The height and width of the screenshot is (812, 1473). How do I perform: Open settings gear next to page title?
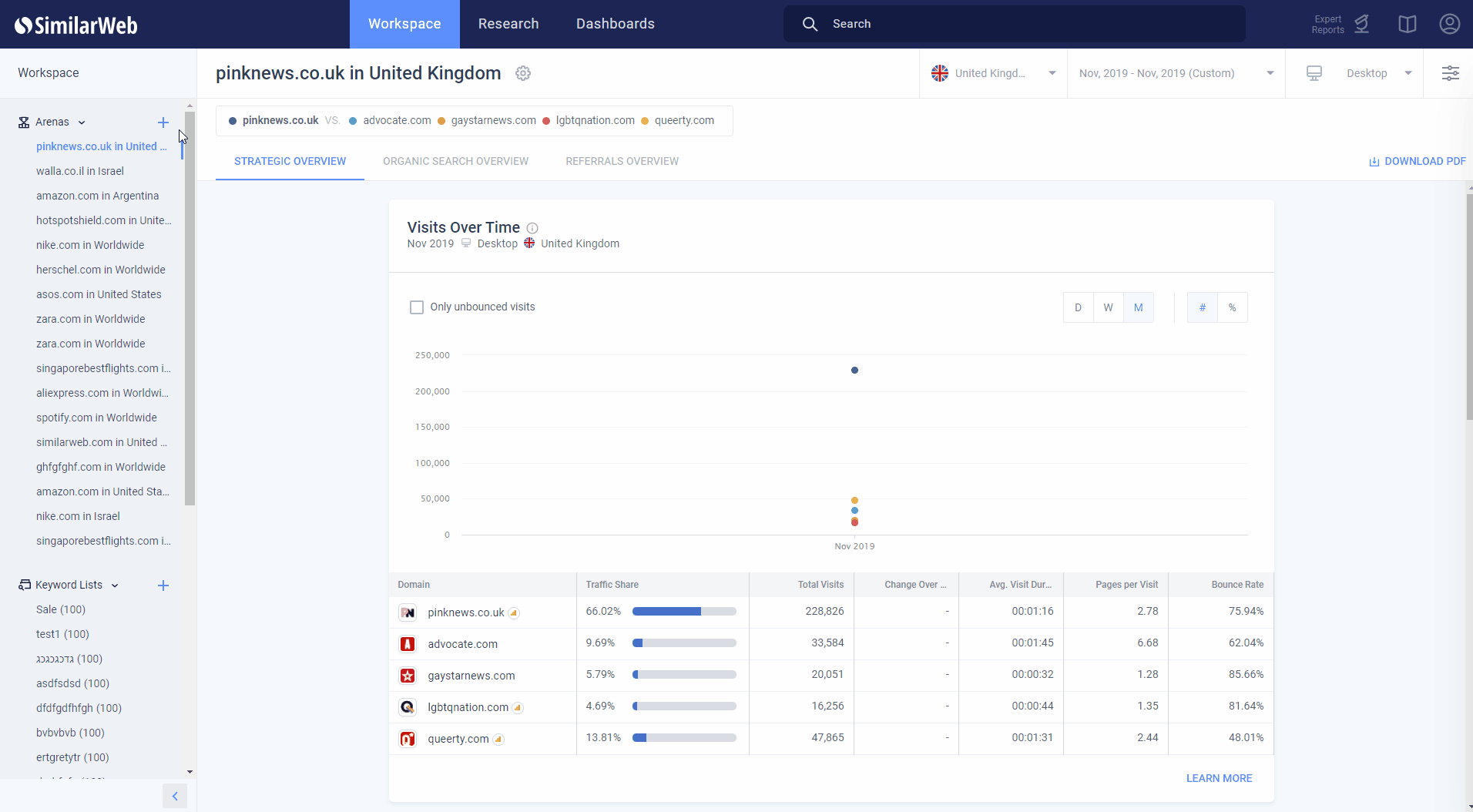pyautogui.click(x=523, y=73)
